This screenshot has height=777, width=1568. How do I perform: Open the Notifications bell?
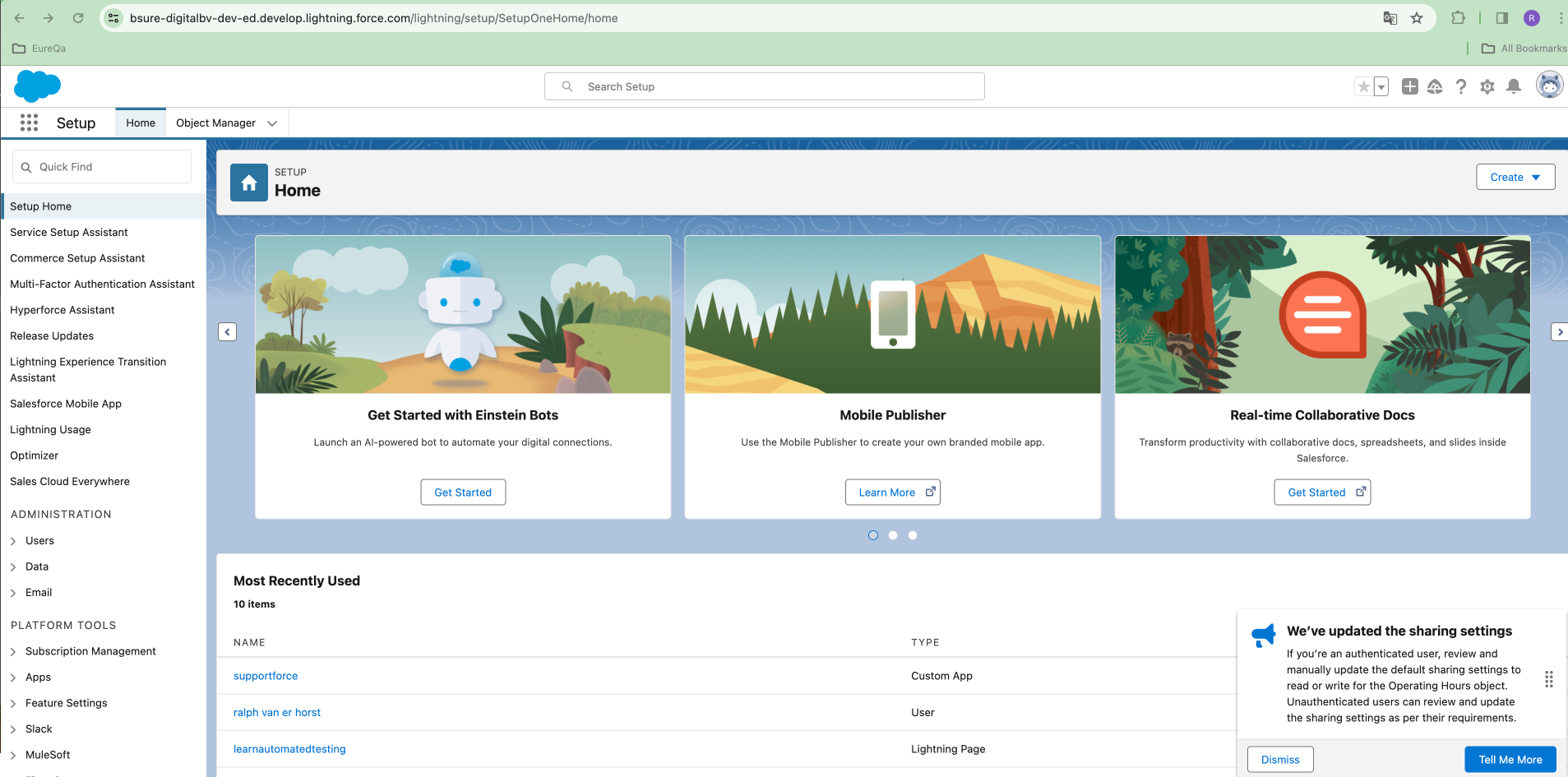pyautogui.click(x=1514, y=86)
